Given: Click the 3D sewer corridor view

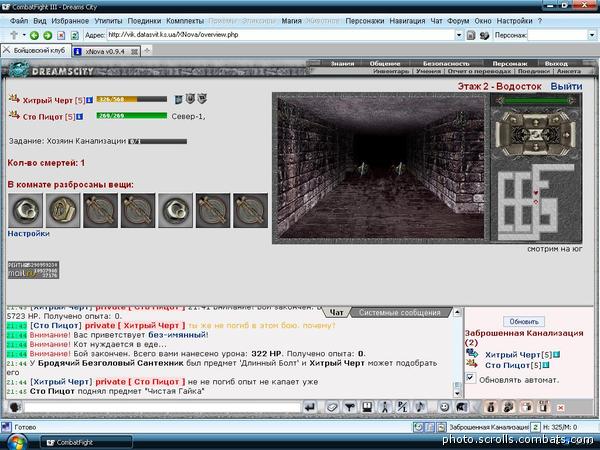Looking at the screenshot, I should (380, 167).
